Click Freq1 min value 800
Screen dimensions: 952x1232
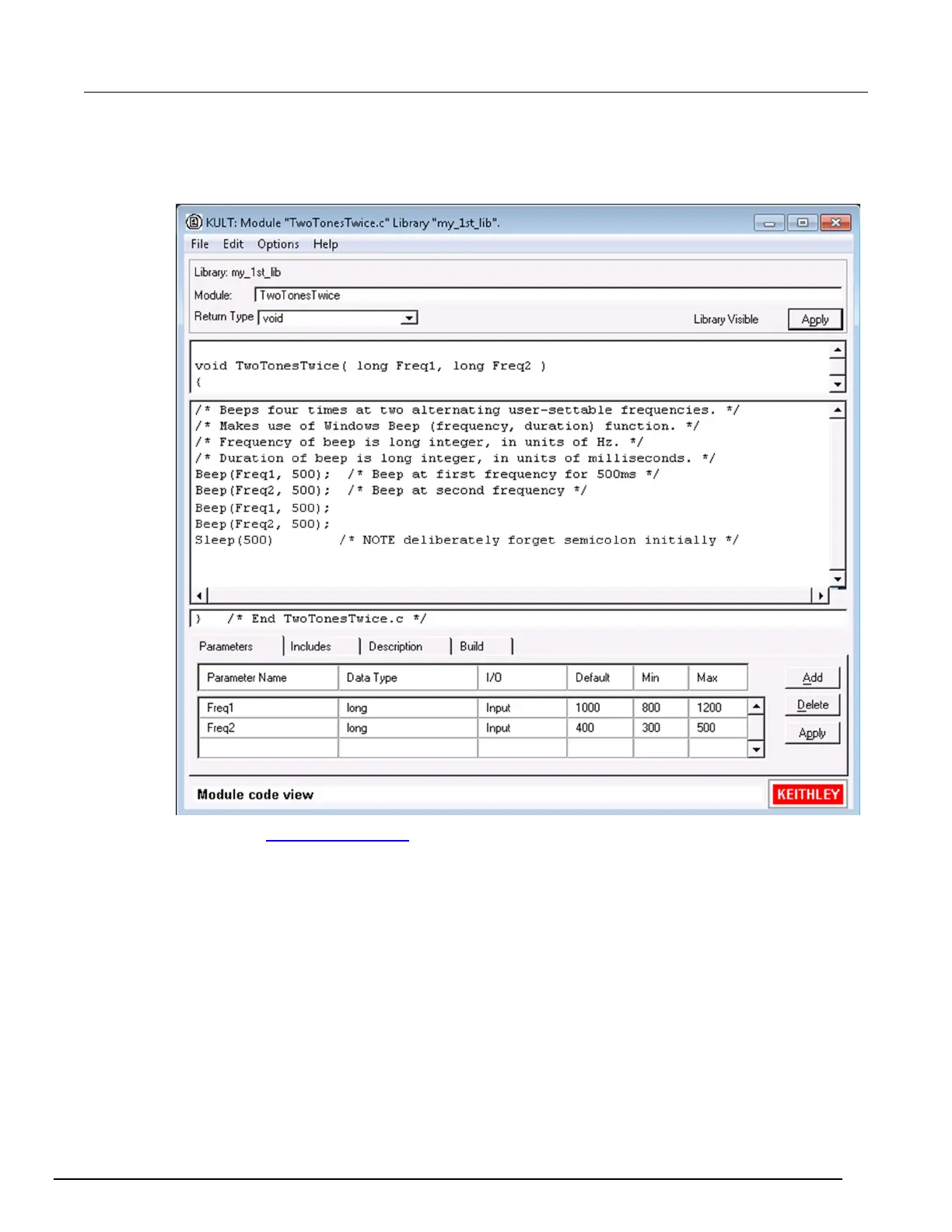tap(660, 708)
